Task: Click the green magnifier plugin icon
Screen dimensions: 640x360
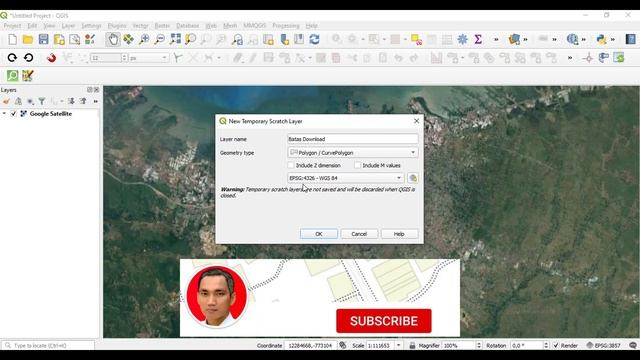Action: (x=13, y=76)
